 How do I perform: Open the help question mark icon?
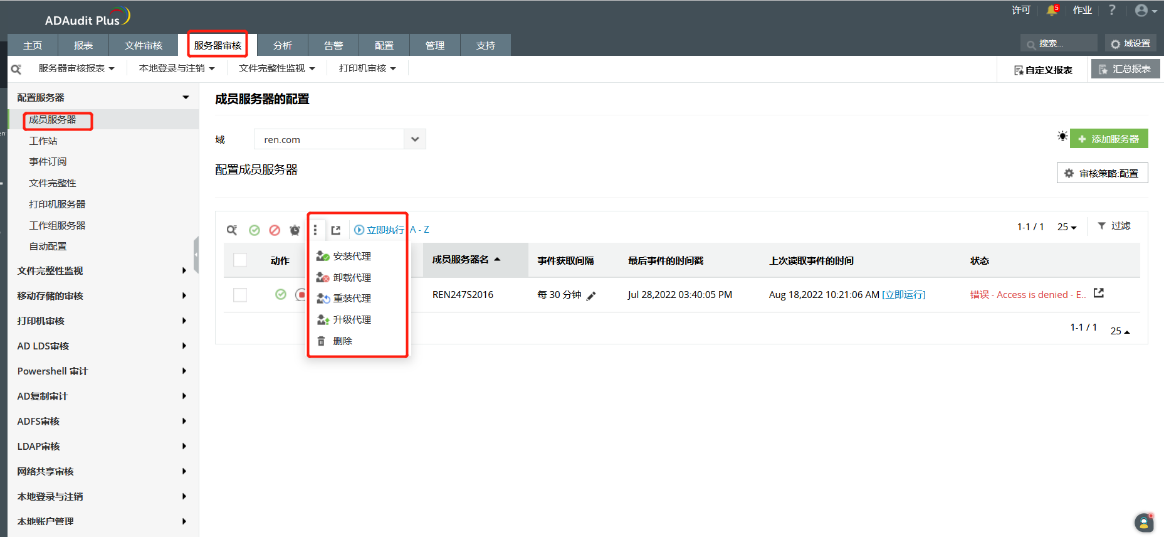[x=1111, y=10]
